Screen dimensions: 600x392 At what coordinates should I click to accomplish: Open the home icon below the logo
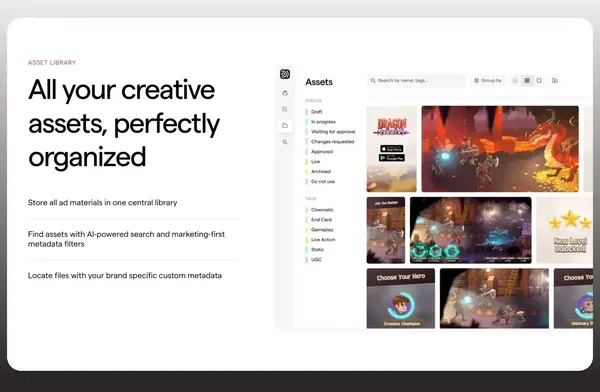(x=285, y=93)
